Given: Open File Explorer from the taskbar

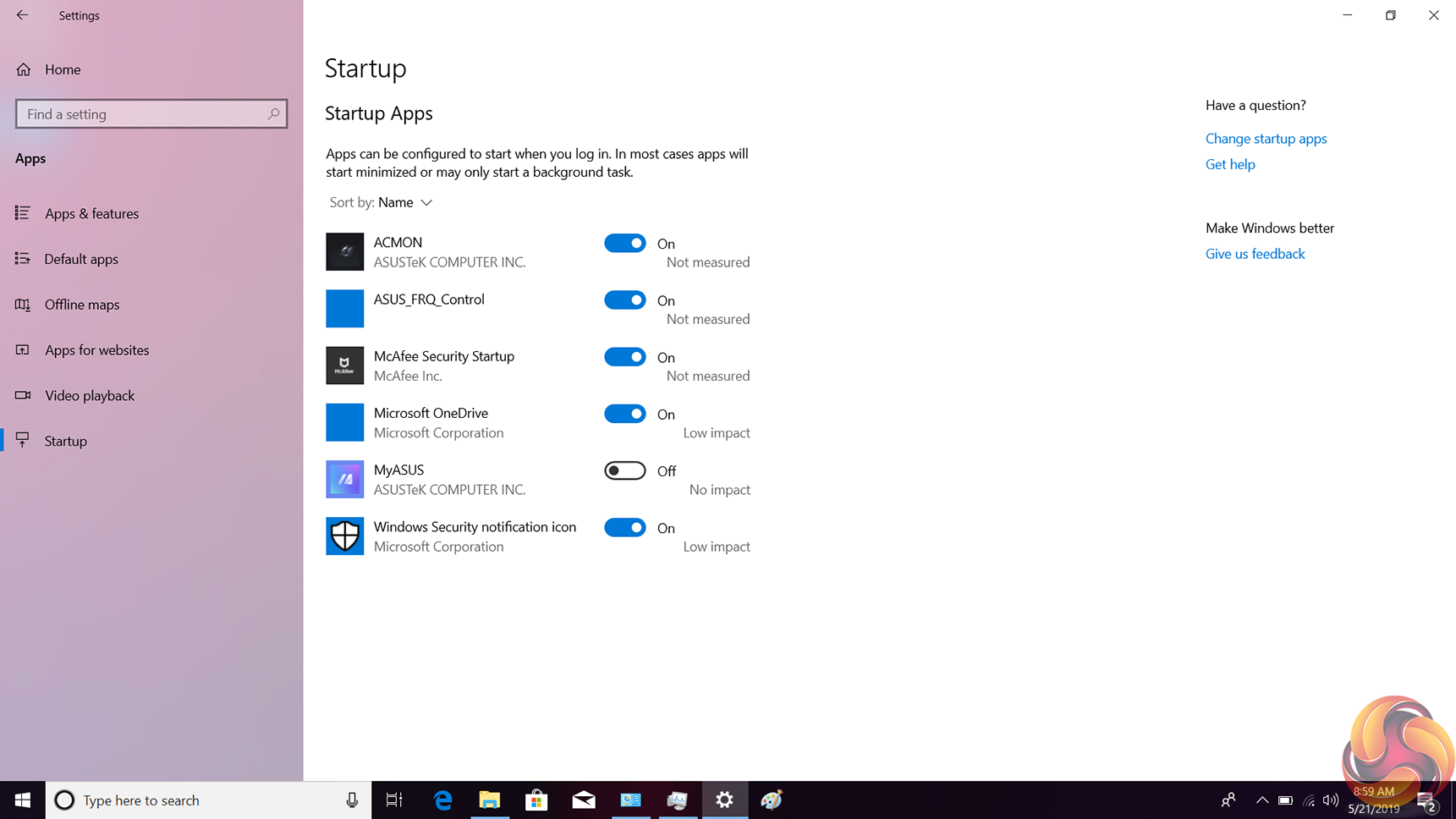Looking at the screenshot, I should pos(490,800).
